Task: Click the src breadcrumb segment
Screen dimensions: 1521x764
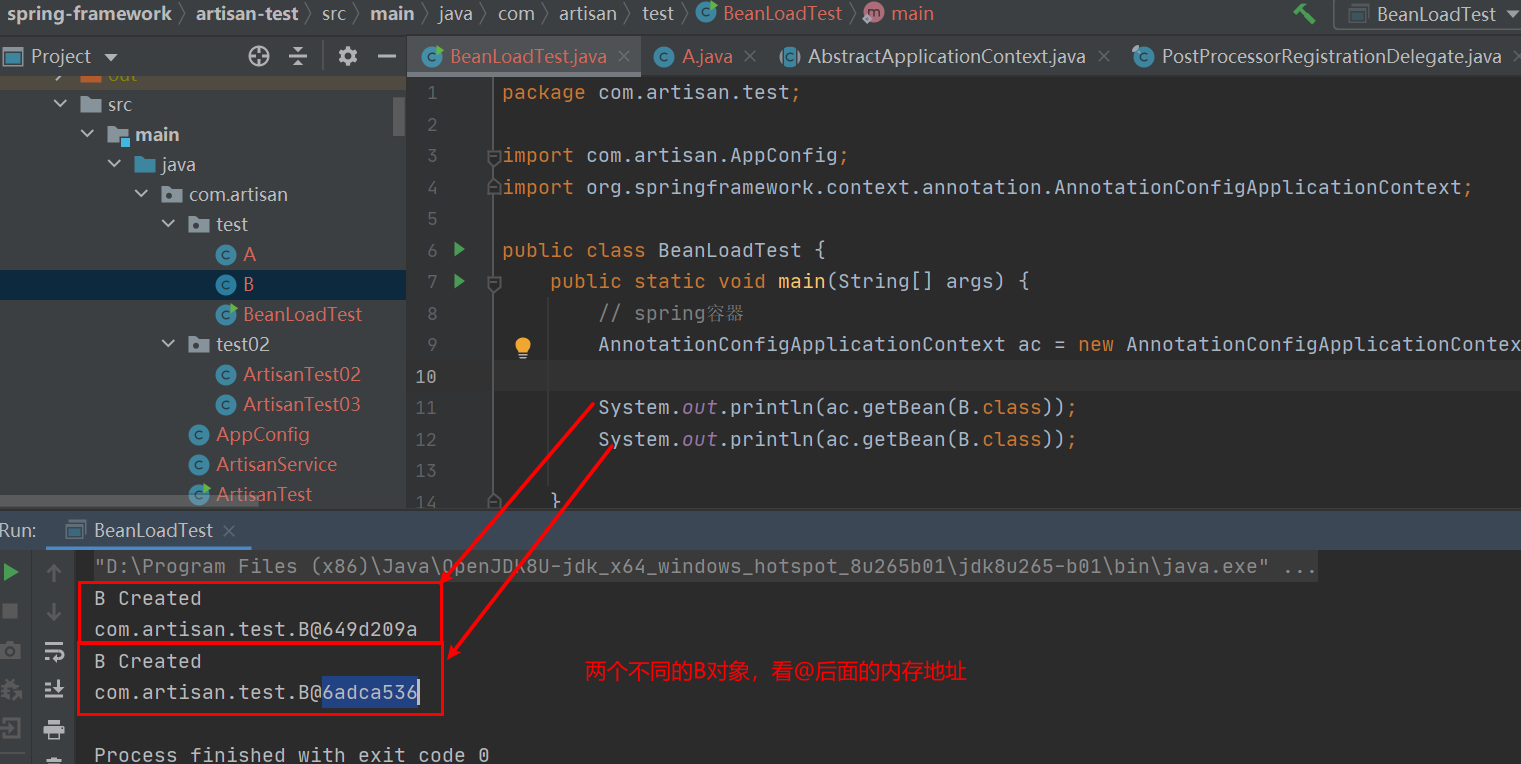Action: pyautogui.click(x=334, y=14)
